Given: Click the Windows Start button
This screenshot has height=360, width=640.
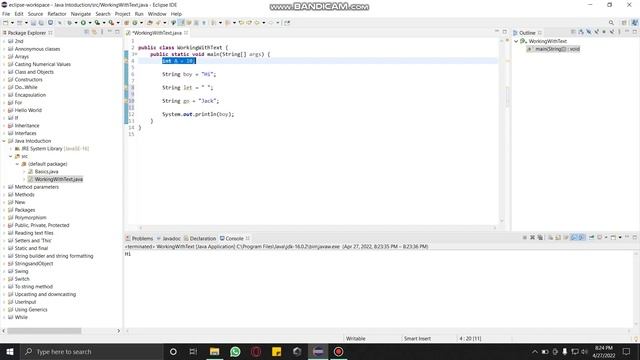Looking at the screenshot, I should (x=10, y=351).
